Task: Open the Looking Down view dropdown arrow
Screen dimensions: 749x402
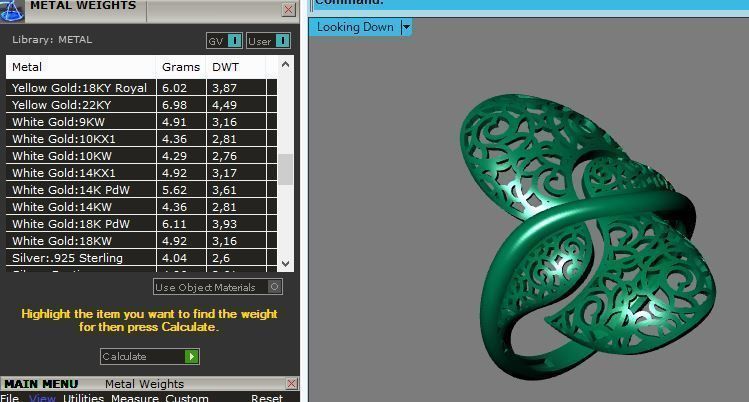Action: (x=406, y=27)
